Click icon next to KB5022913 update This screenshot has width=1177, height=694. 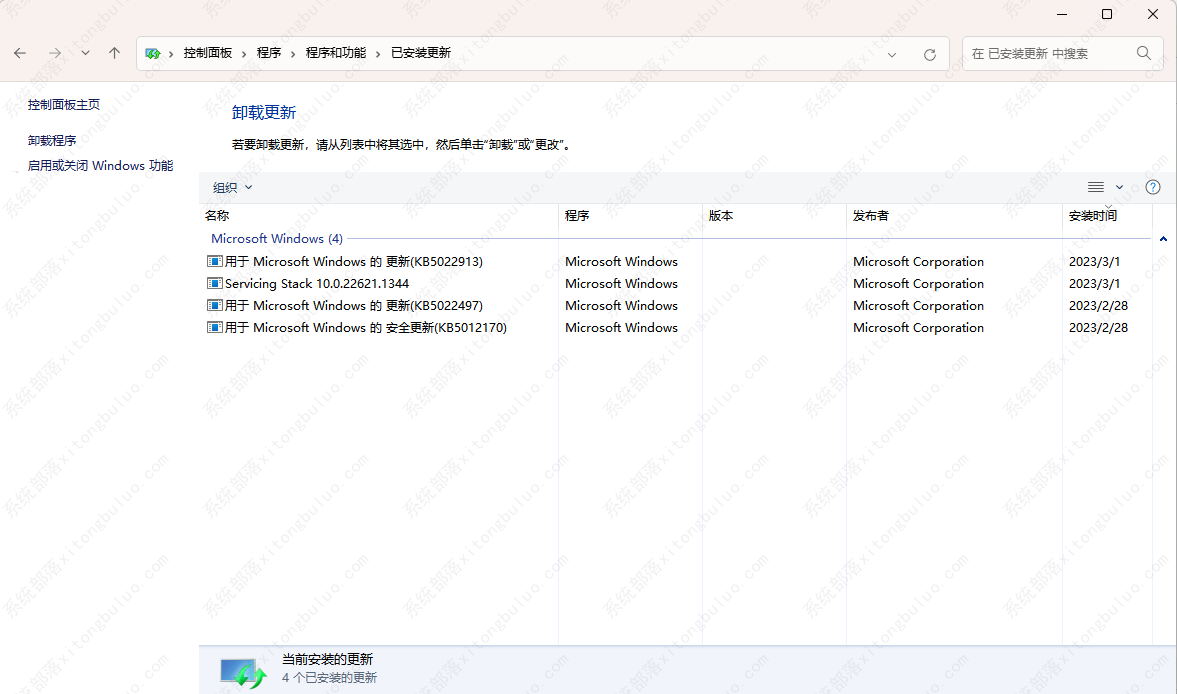pyautogui.click(x=215, y=262)
